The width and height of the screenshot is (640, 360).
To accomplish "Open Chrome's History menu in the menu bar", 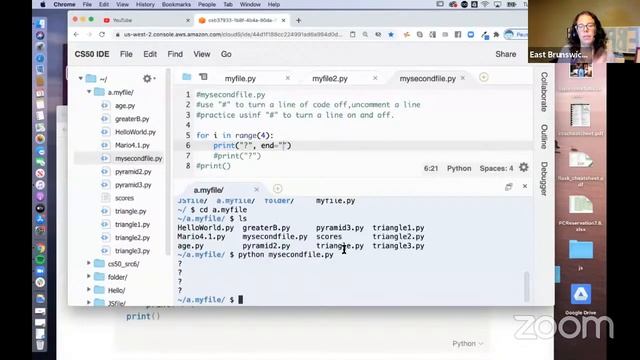I will pyautogui.click(x=145, y=4).
